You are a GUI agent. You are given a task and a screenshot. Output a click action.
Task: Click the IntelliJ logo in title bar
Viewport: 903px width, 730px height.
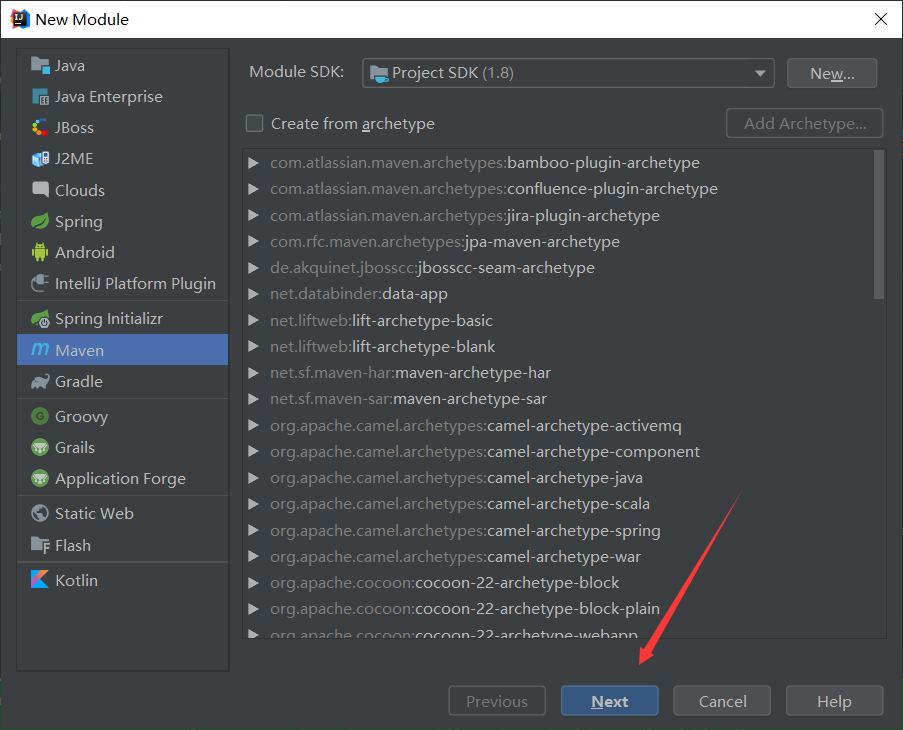20,19
